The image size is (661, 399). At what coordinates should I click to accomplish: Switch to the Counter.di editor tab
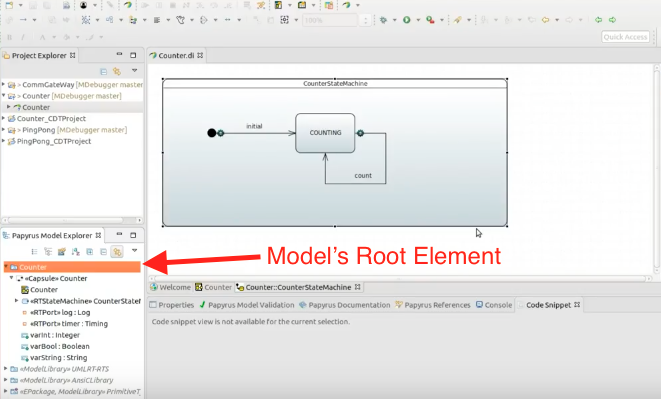coord(176,55)
